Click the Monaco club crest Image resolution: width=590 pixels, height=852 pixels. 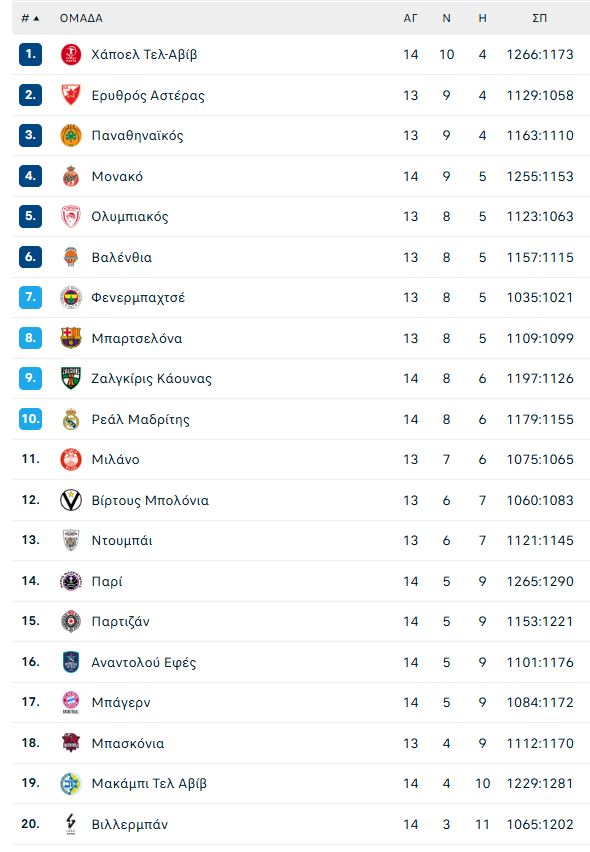tap(72, 176)
